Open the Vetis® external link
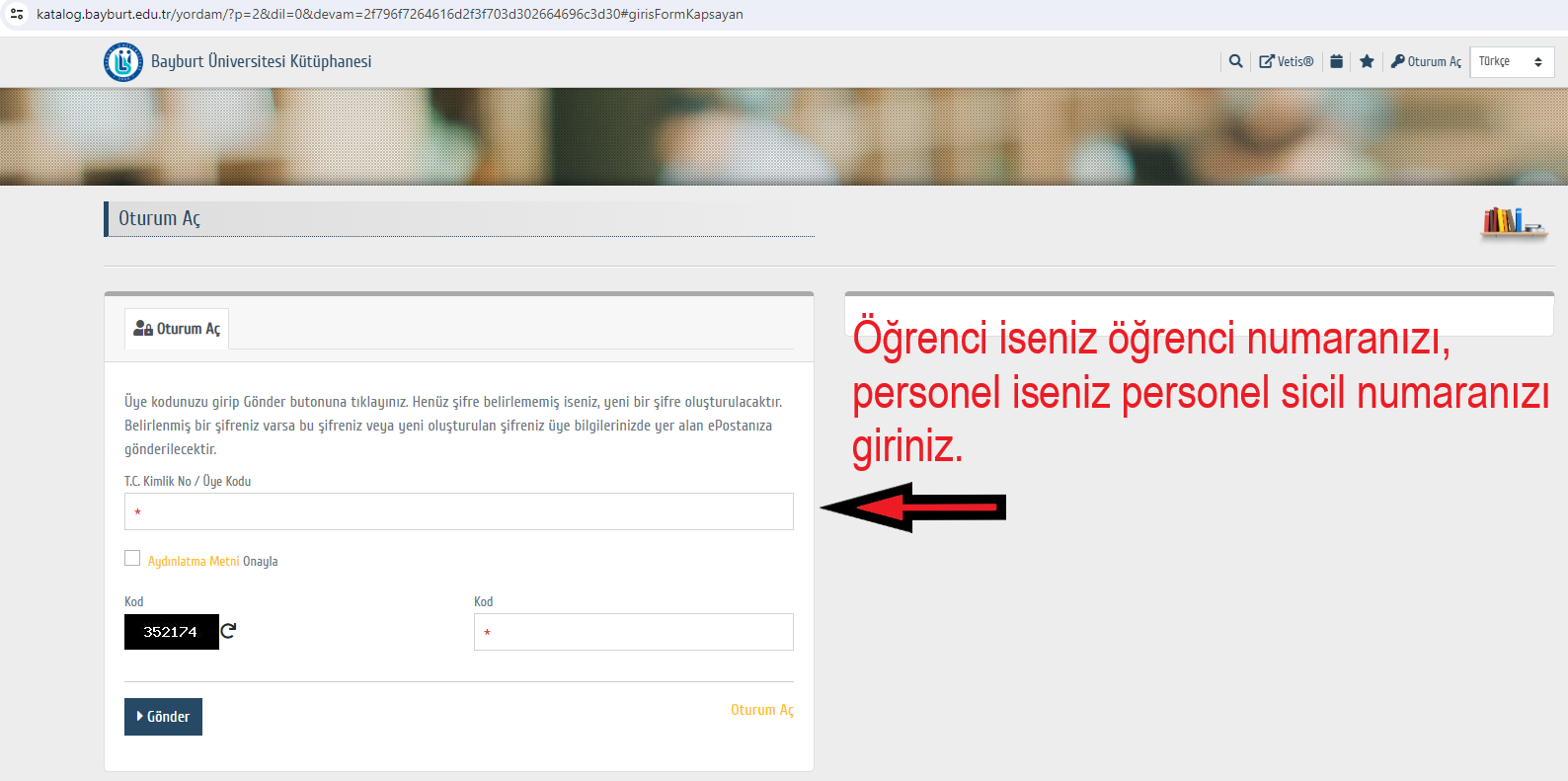 (x=1287, y=61)
